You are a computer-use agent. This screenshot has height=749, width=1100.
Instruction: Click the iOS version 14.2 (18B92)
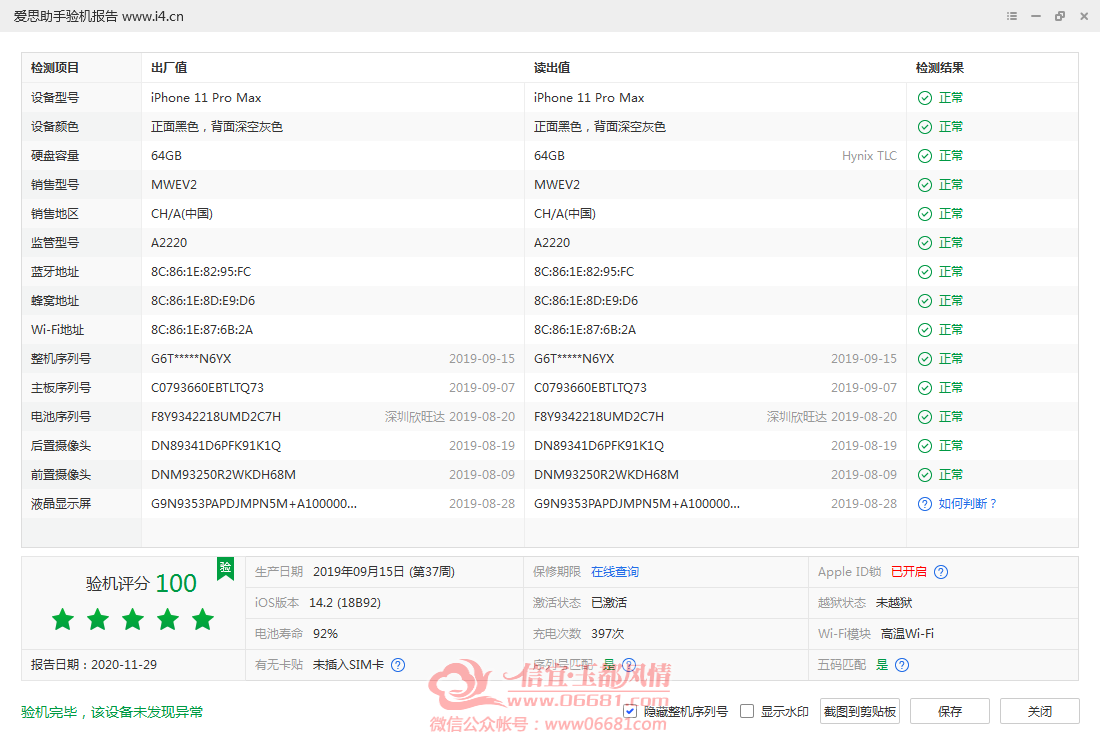pyautogui.click(x=345, y=603)
